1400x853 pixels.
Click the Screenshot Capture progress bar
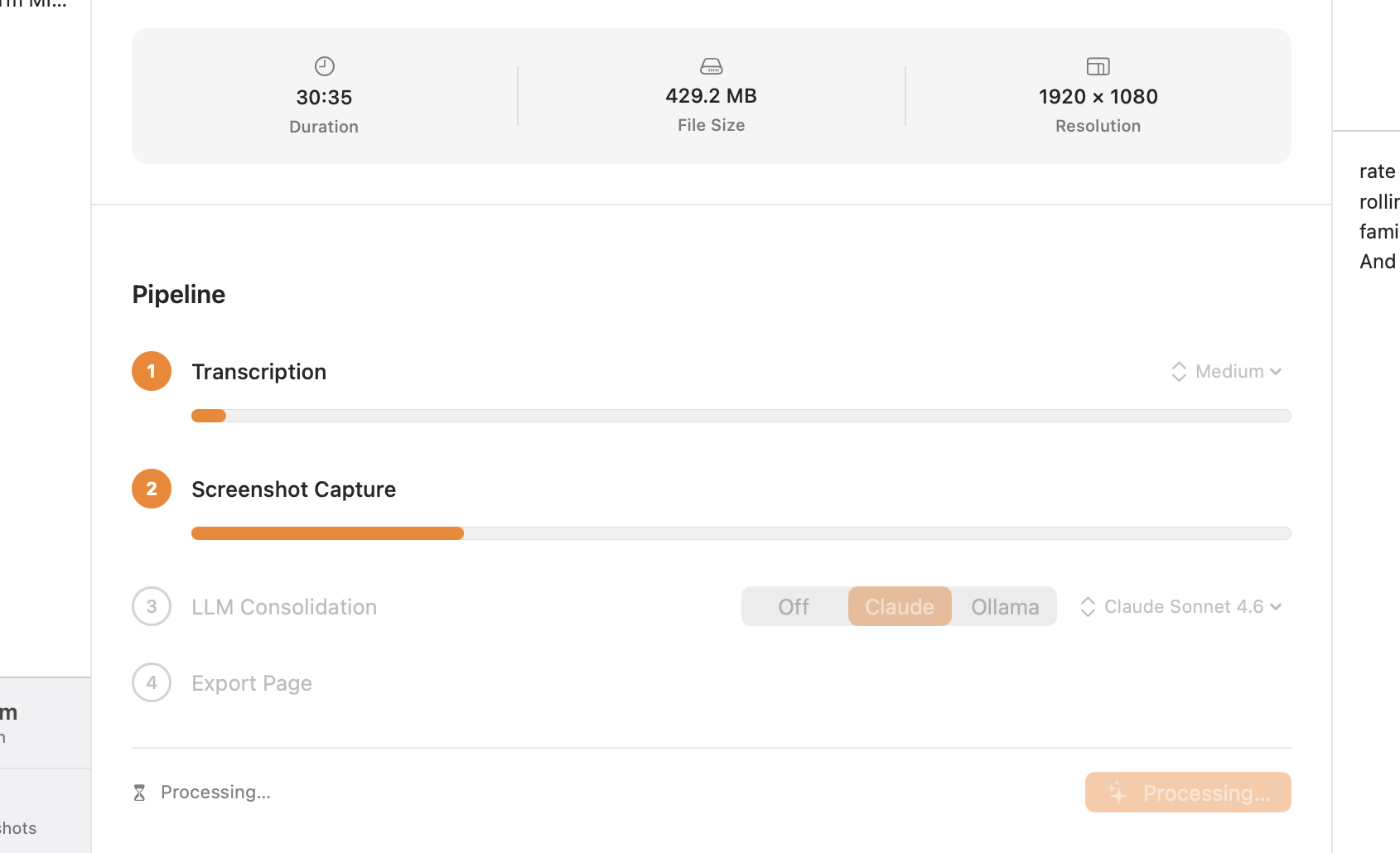741,533
